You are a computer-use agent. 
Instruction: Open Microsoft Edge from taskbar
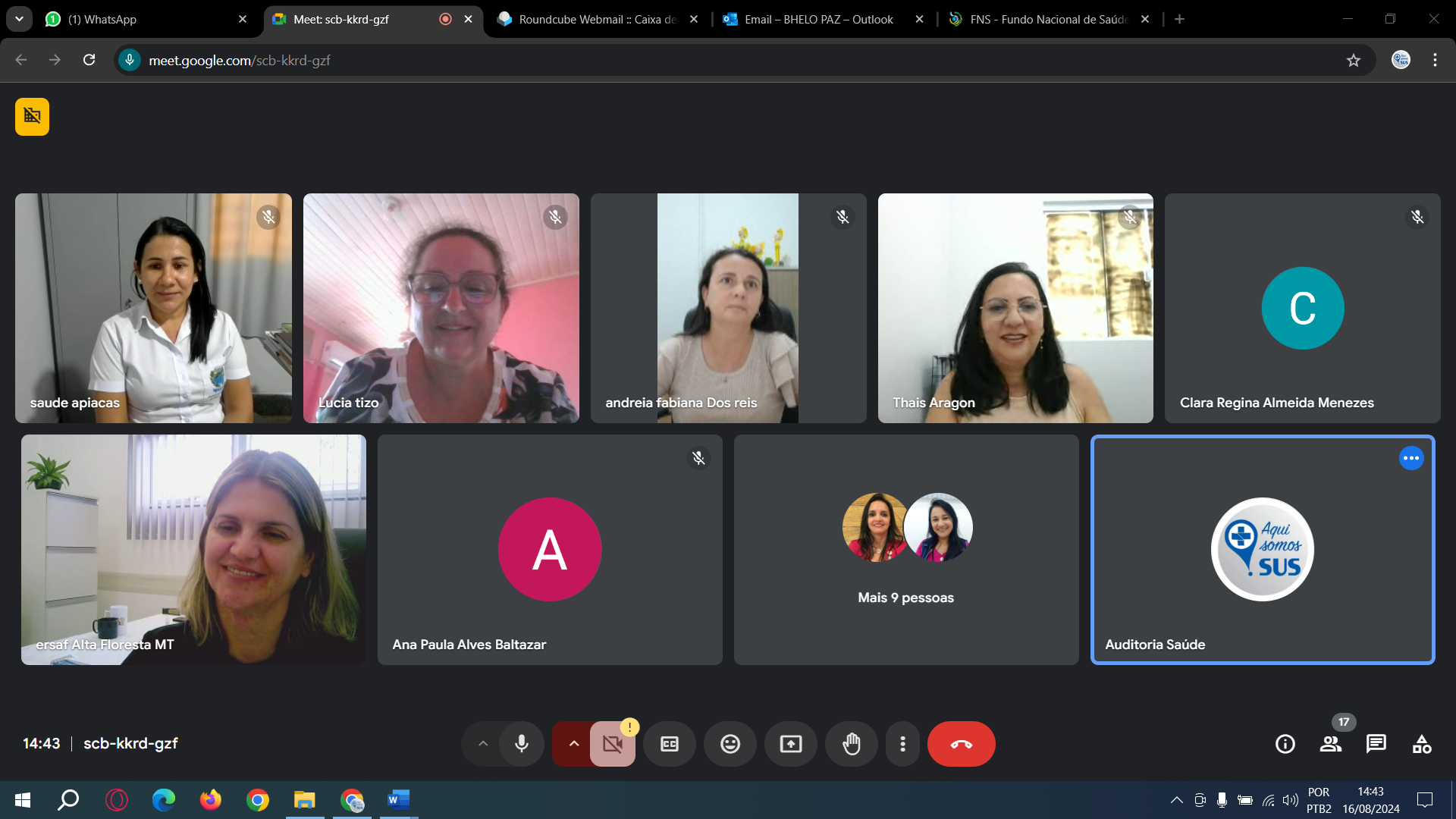pyautogui.click(x=164, y=800)
